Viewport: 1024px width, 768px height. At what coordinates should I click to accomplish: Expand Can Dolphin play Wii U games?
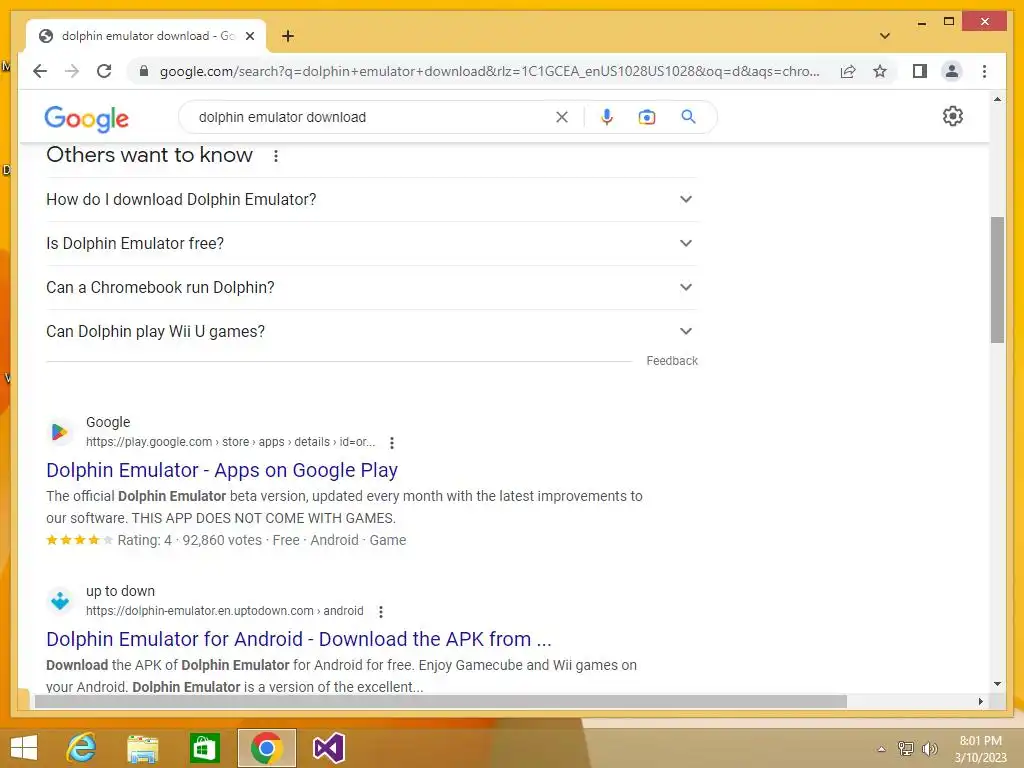(372, 331)
